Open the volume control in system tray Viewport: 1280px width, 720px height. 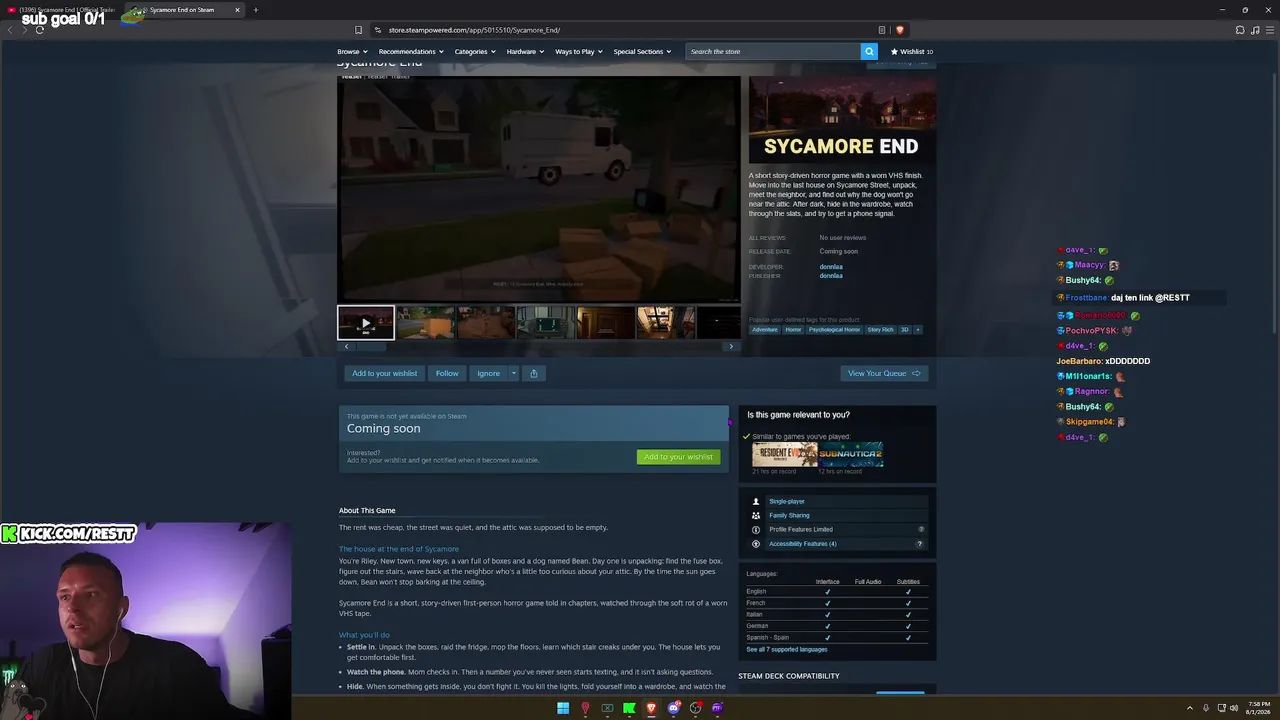tap(1234, 708)
